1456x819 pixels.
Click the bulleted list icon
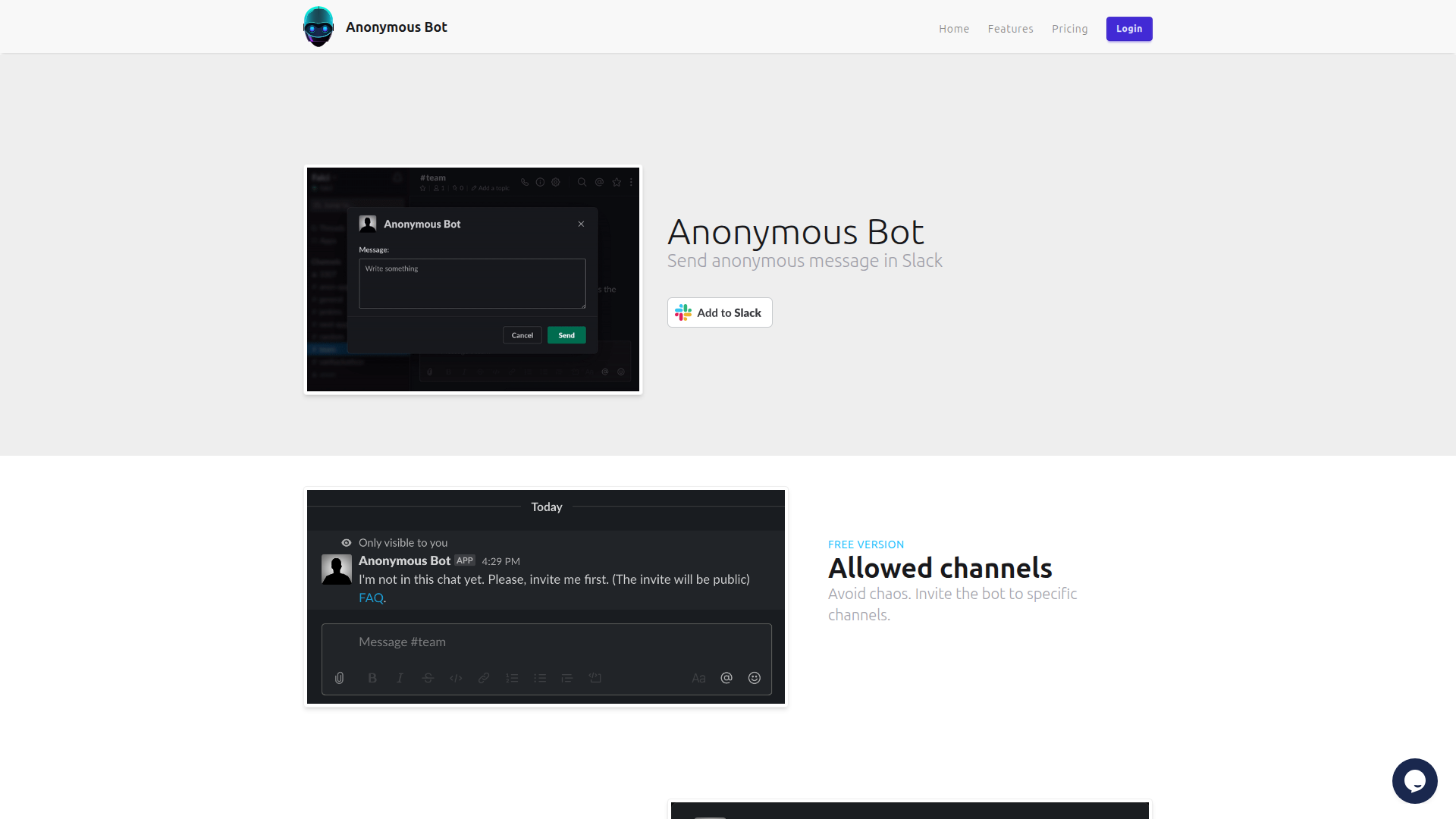click(540, 678)
